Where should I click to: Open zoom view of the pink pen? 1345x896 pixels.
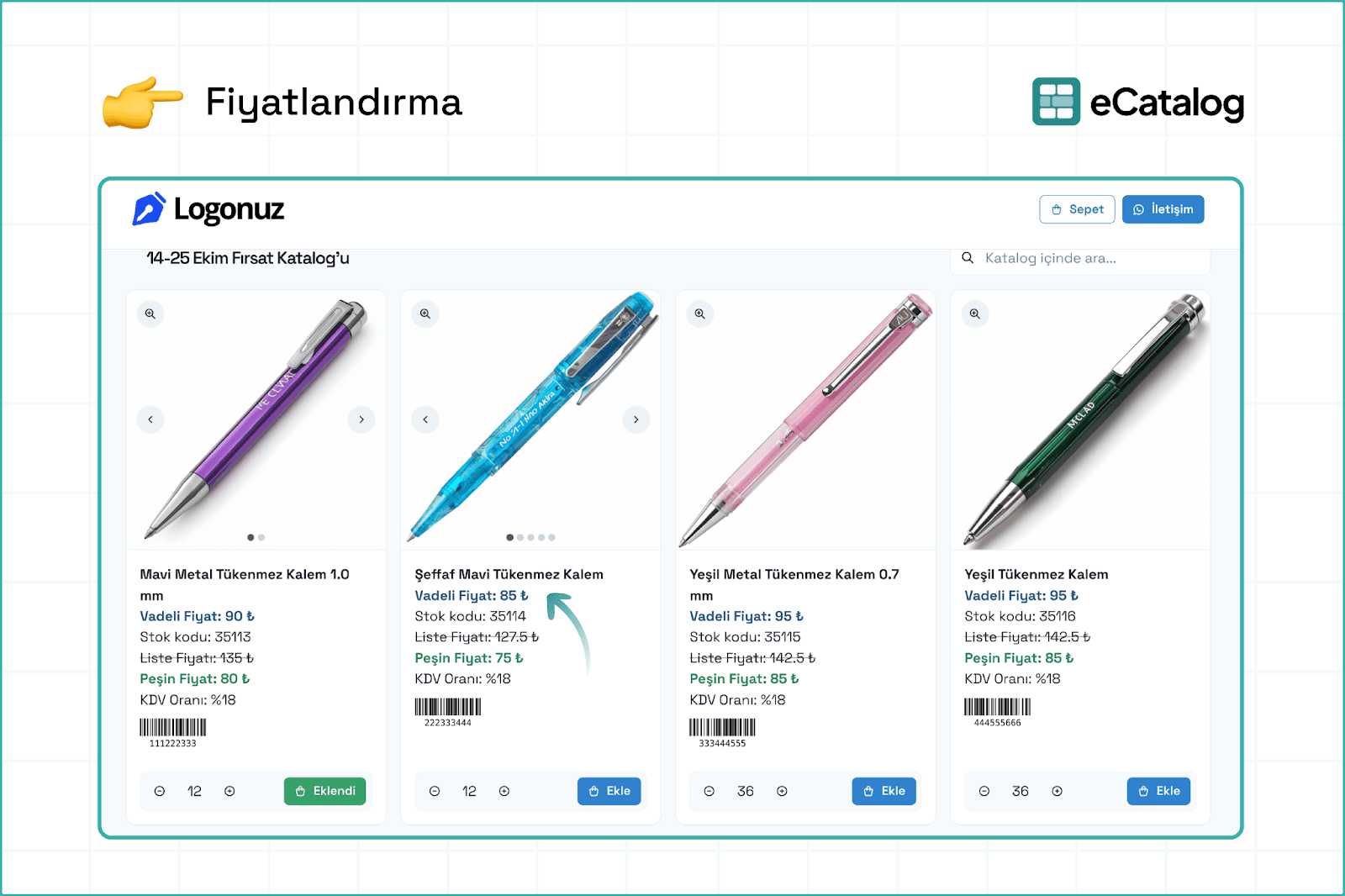click(700, 314)
